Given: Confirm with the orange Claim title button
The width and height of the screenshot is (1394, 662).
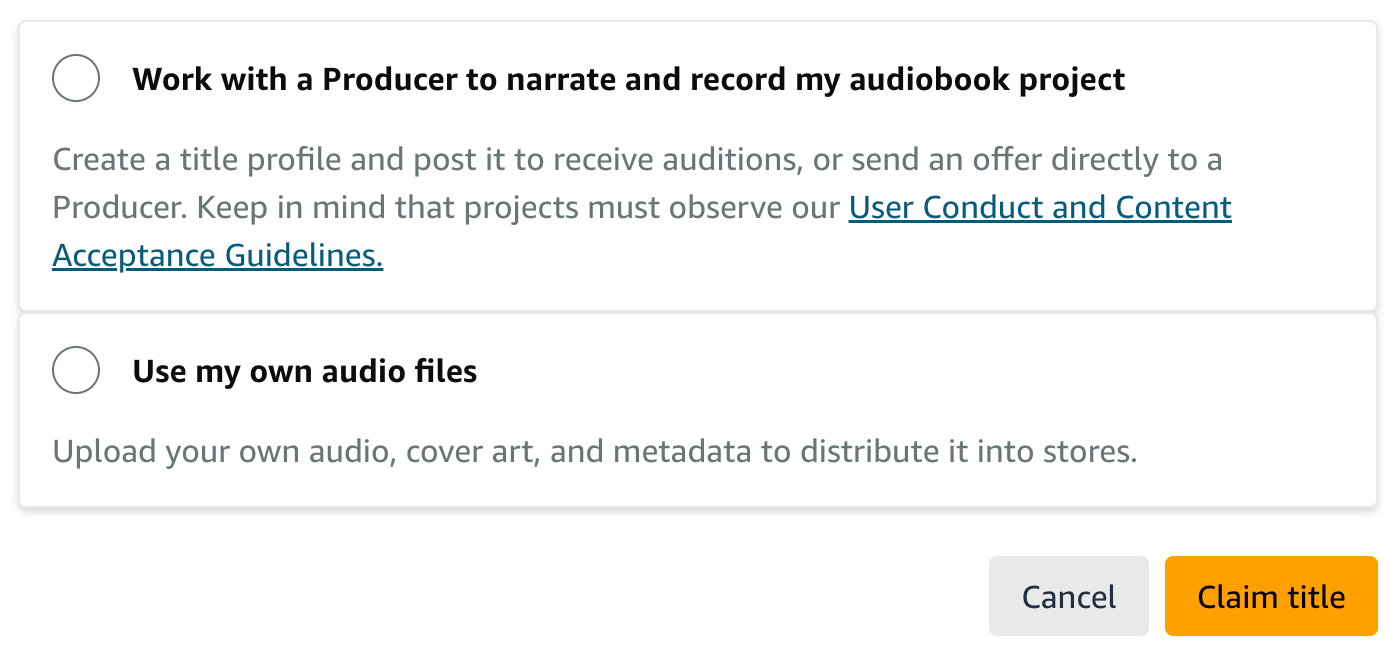Looking at the screenshot, I should (1271, 596).
